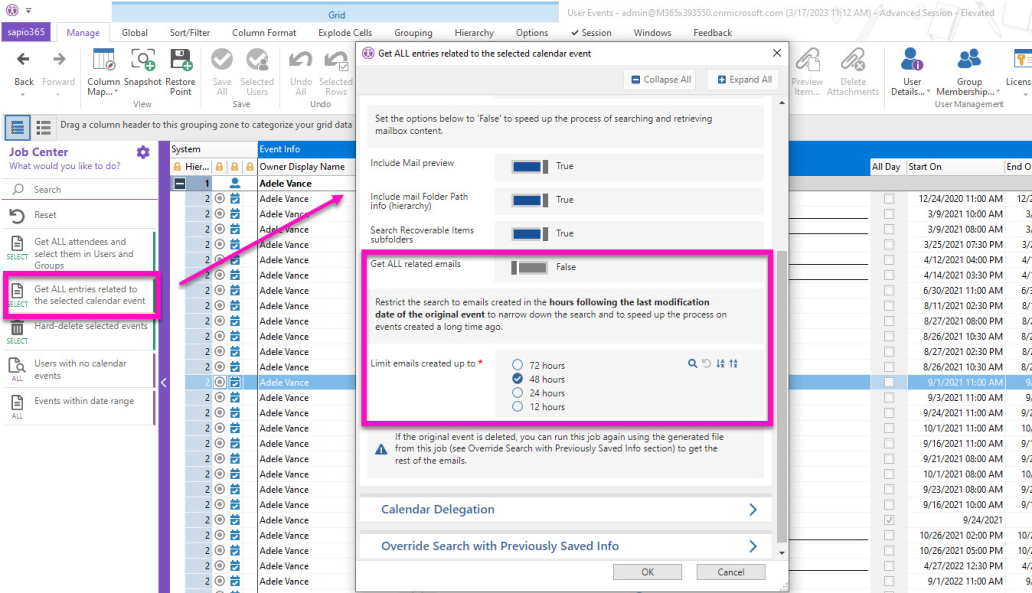Select Get ALL attendees job
The image size is (1032, 593).
[80, 253]
